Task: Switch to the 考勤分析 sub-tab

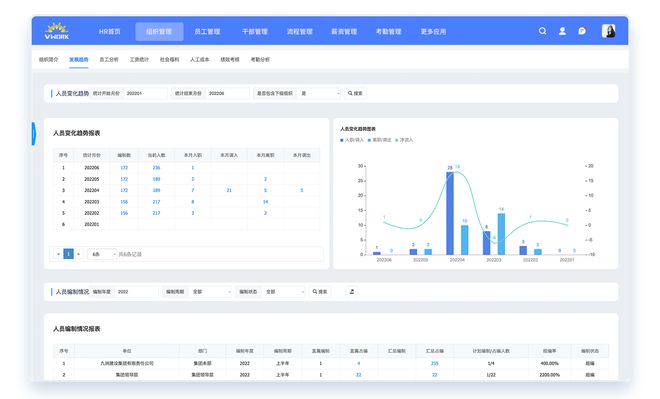Action: 260,59
